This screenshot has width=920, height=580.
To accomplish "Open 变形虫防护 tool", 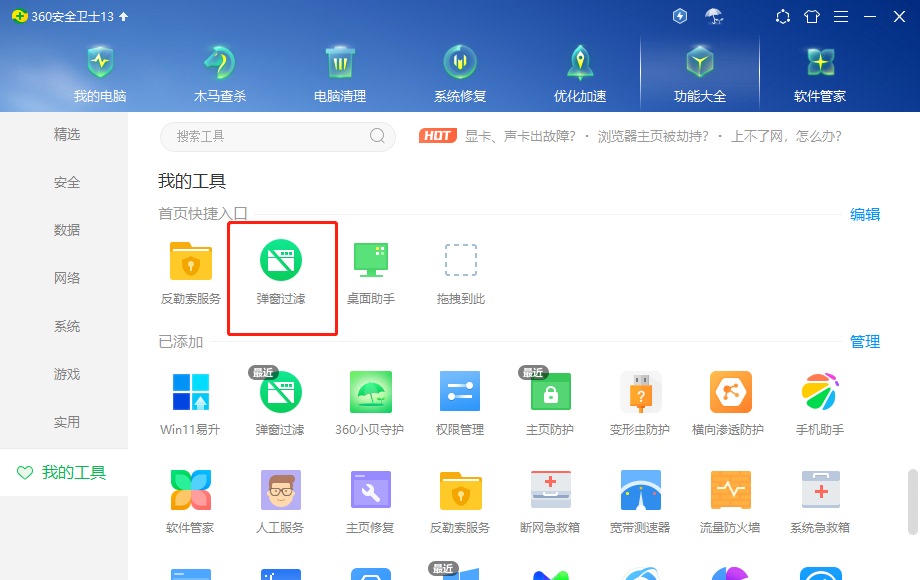I will (x=640, y=404).
